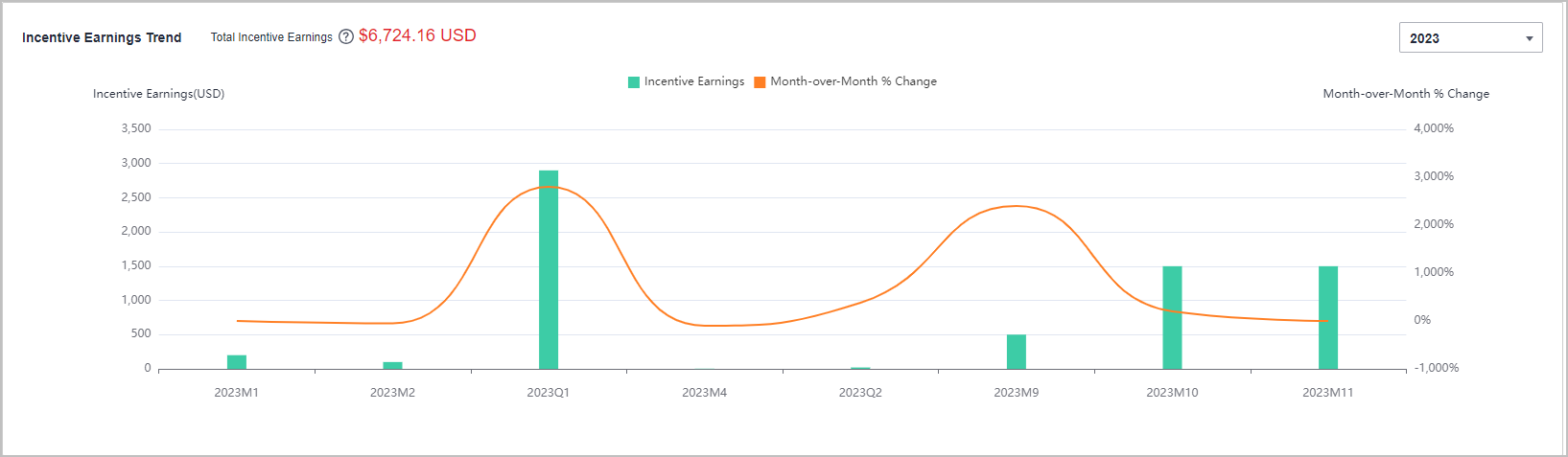Click the 0% right axis value
The width and height of the screenshot is (1568, 457).
point(1422,320)
